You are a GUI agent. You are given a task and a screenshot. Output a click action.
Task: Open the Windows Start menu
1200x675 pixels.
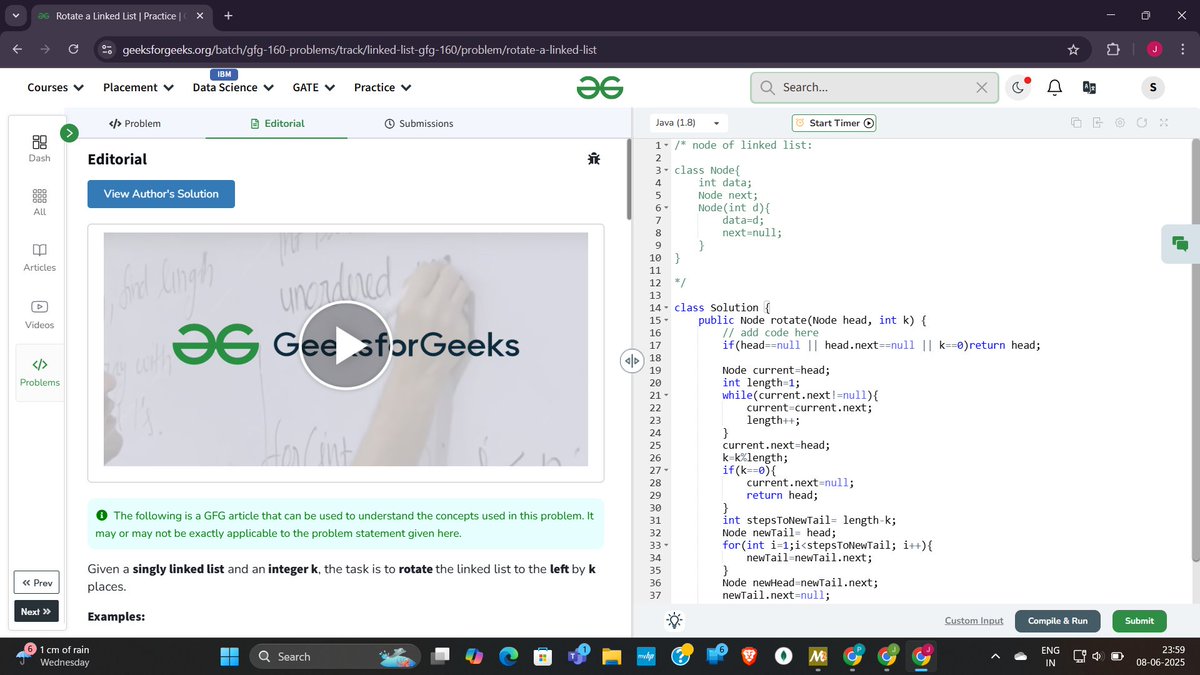coord(229,656)
